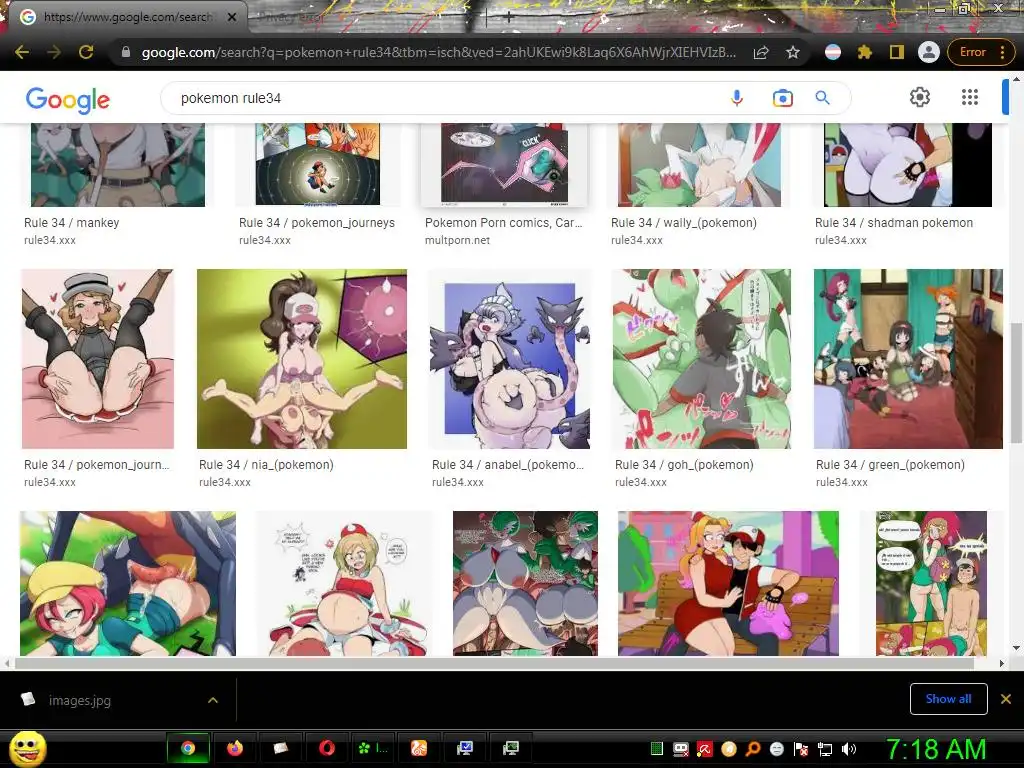Show all downloads
The image size is (1024, 768).
pos(948,699)
